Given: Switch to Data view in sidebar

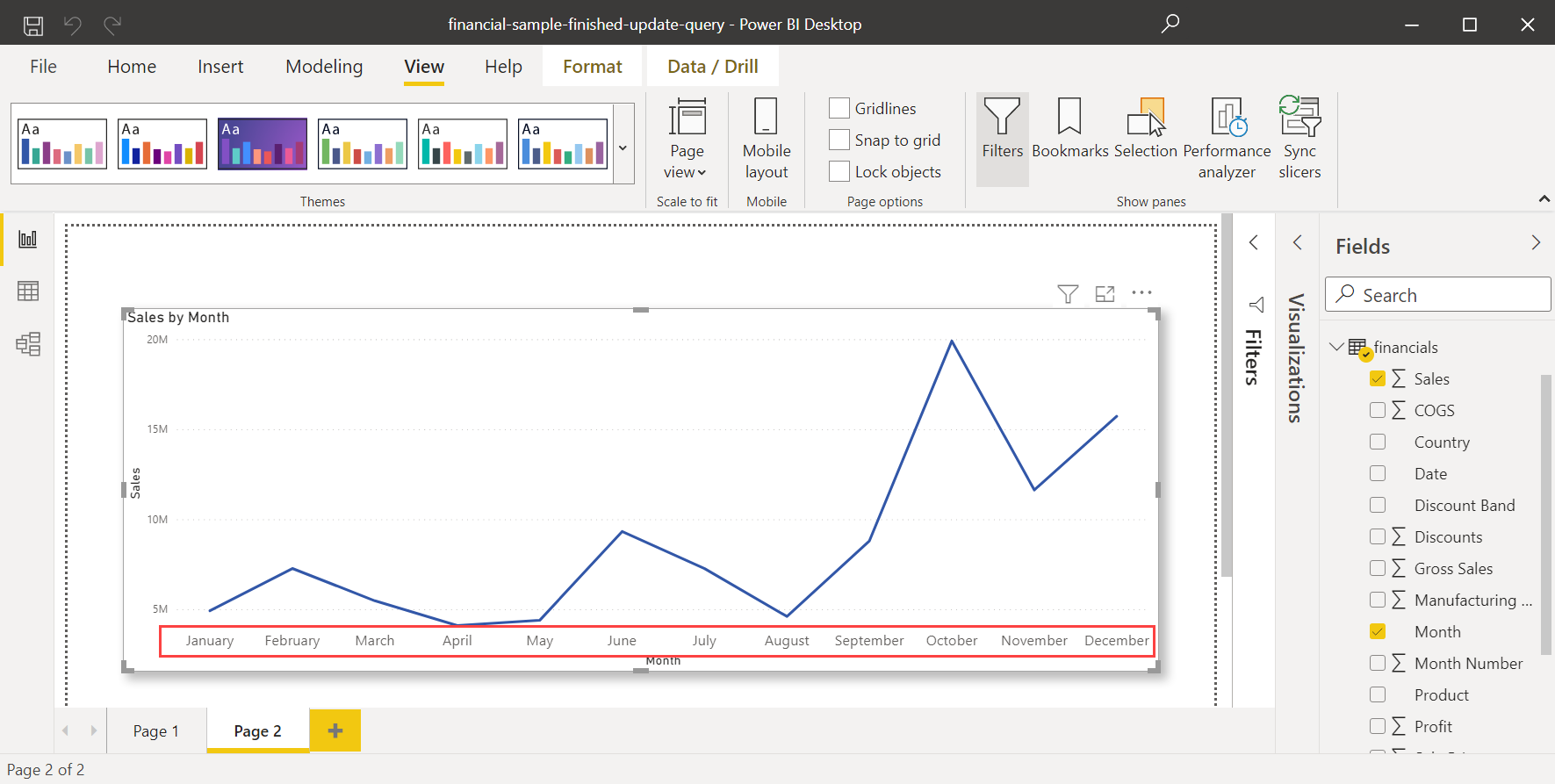Looking at the screenshot, I should pos(28,291).
